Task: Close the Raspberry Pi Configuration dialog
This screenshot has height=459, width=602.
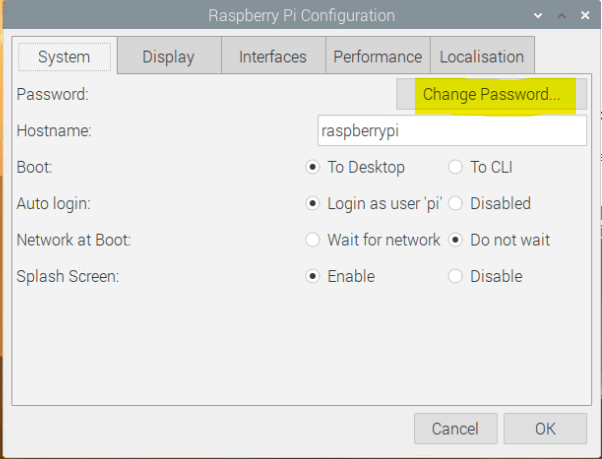Action: [x=586, y=16]
